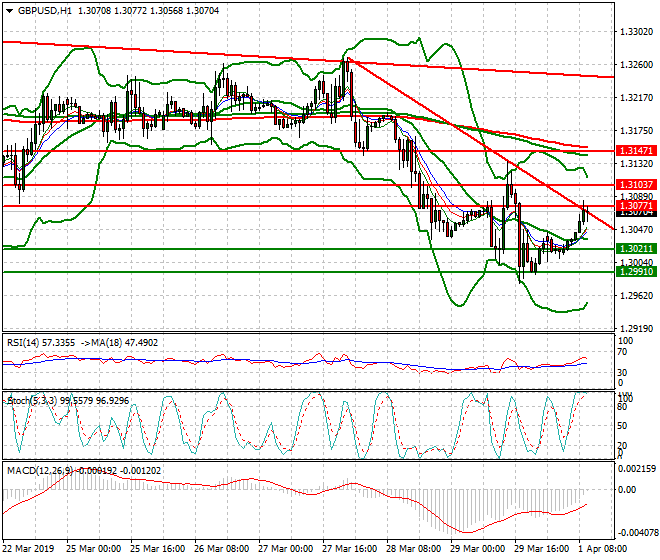Viewport: 660px width, 560px height.
Task: Click the 22 Mar 2019 date label
Action: [x=29, y=549]
